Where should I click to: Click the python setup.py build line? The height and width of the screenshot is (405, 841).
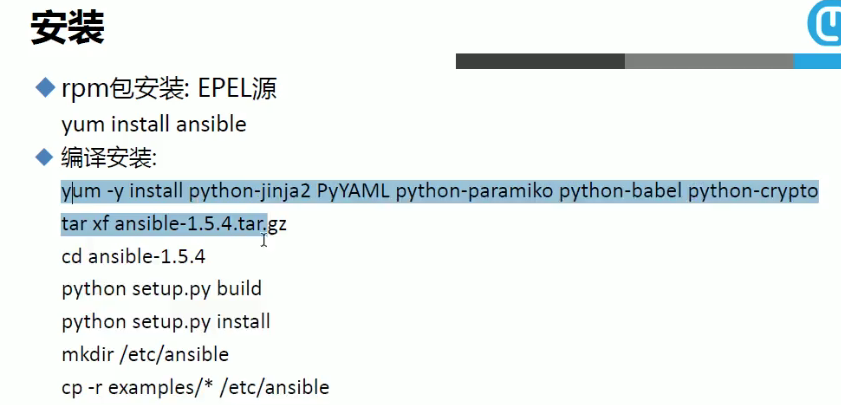click(x=161, y=289)
